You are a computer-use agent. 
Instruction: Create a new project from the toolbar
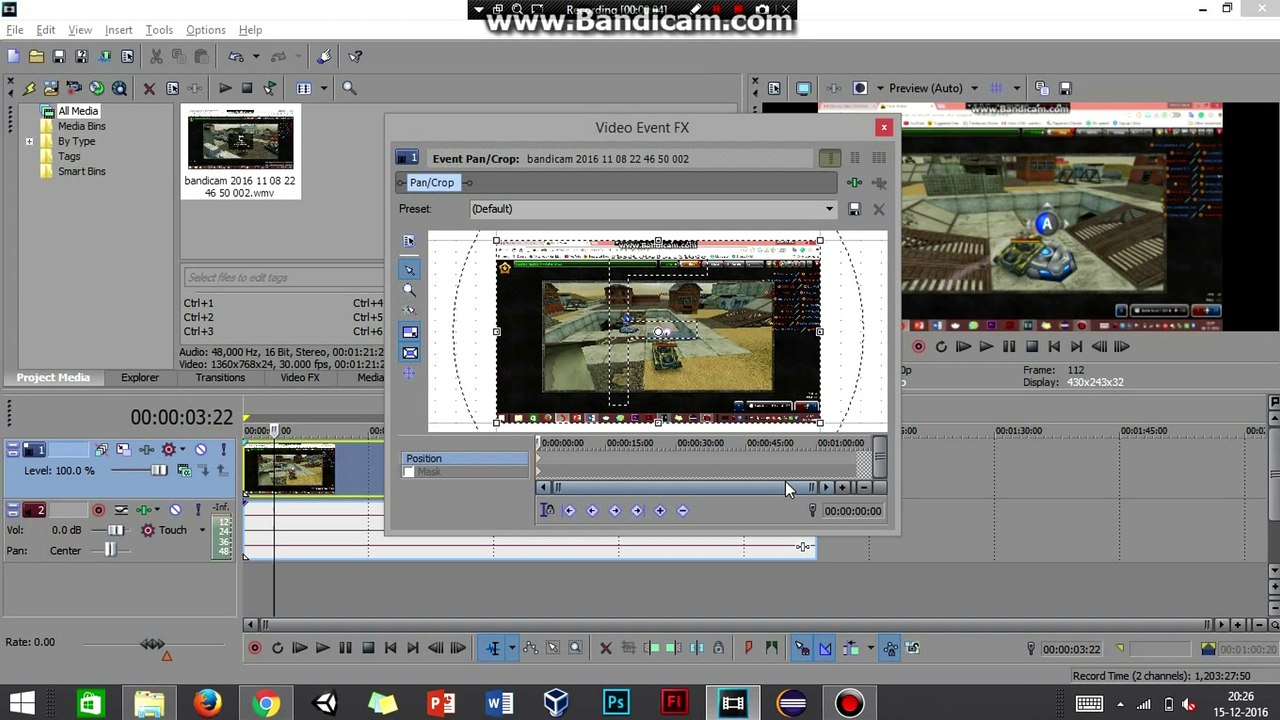coord(13,57)
